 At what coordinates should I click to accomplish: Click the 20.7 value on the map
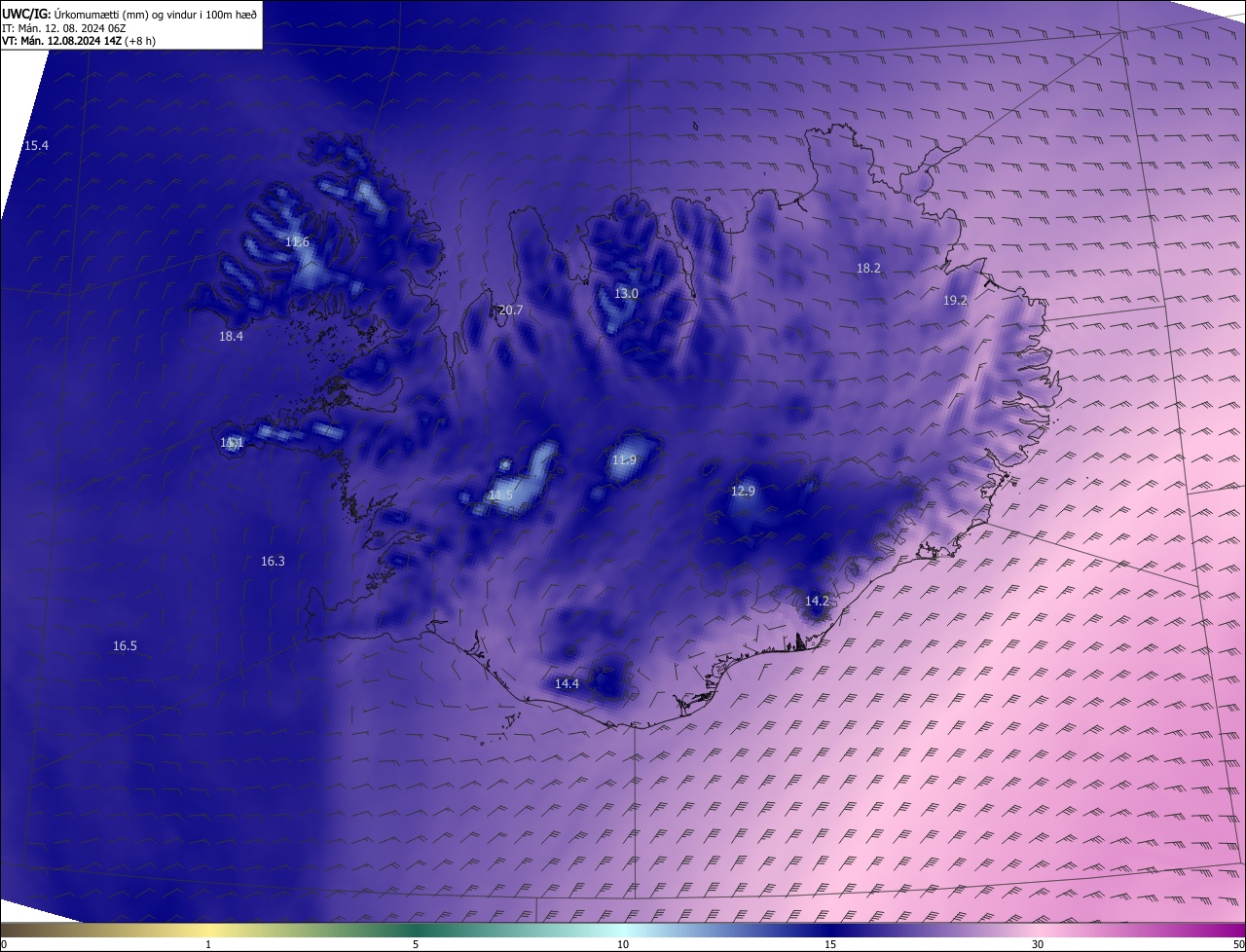(511, 311)
